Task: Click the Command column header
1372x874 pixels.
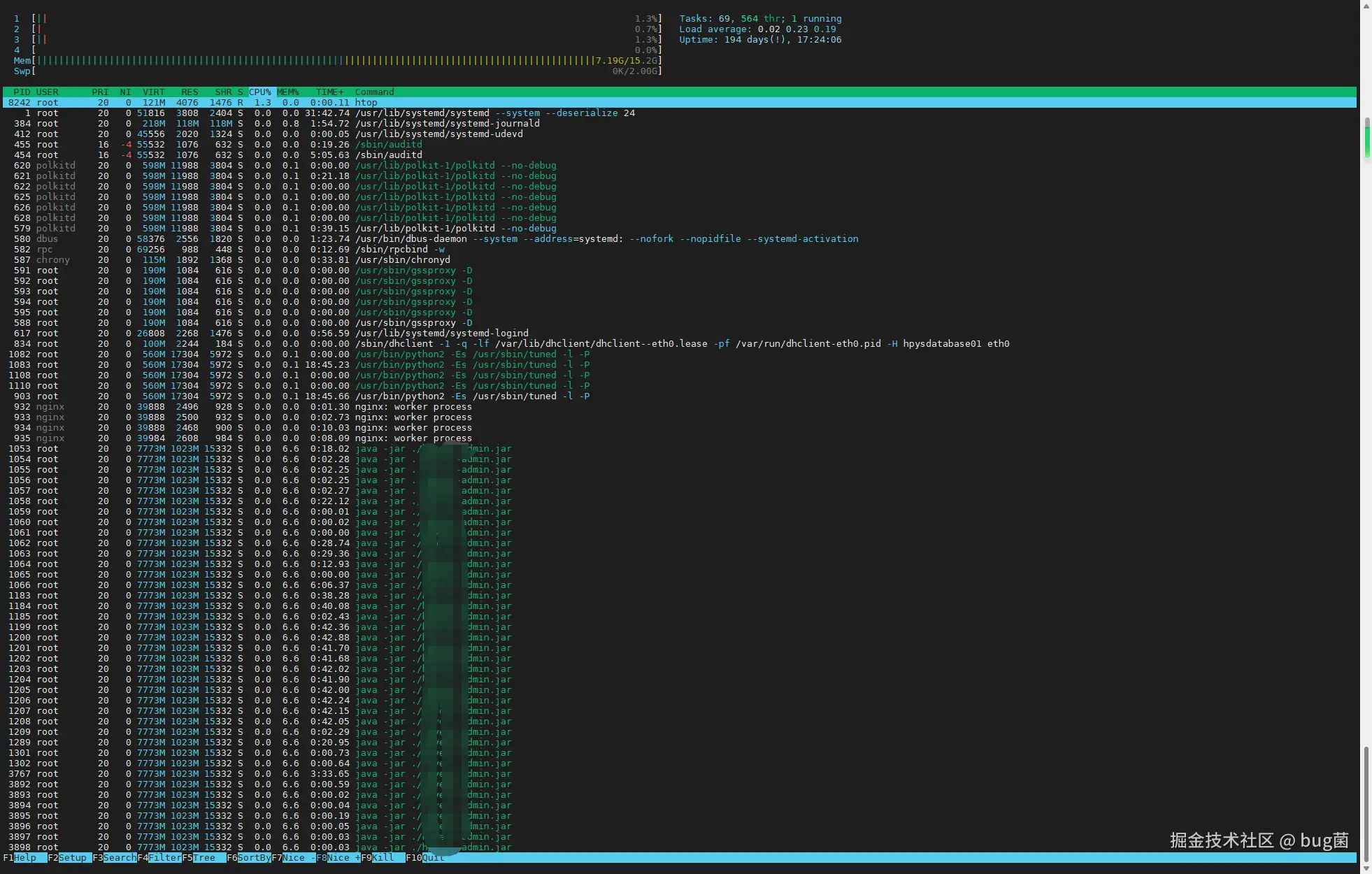Action: click(374, 92)
